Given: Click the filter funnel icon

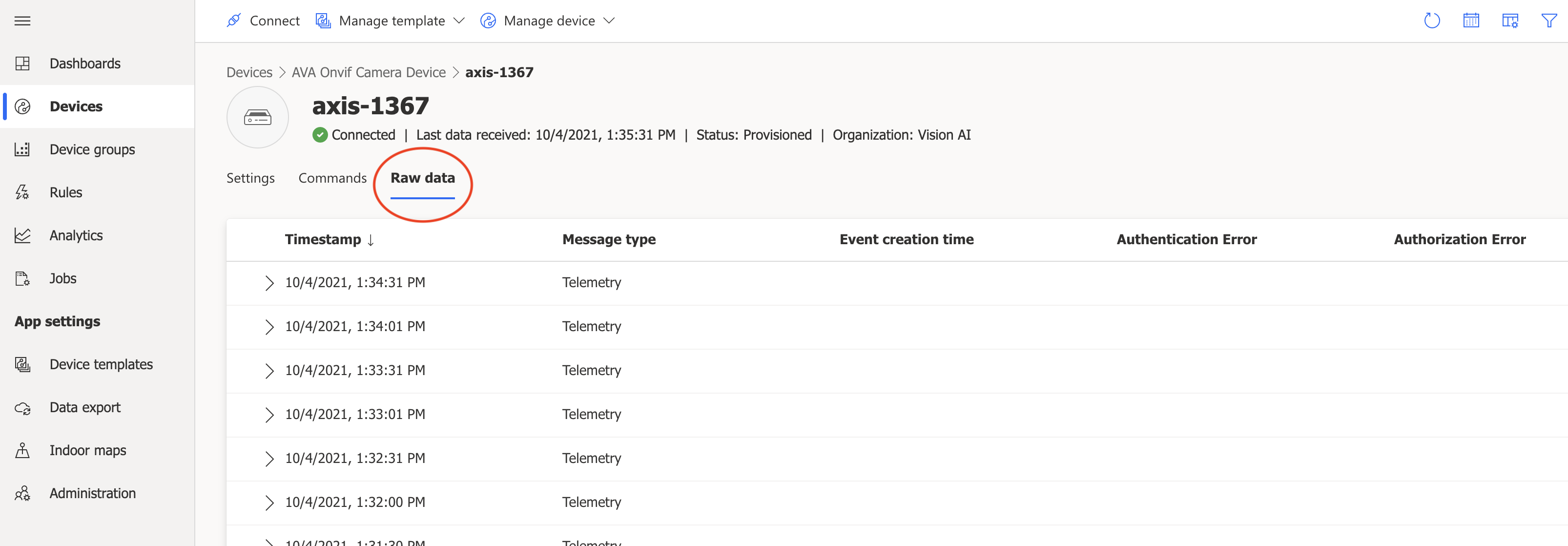Looking at the screenshot, I should [x=1548, y=21].
